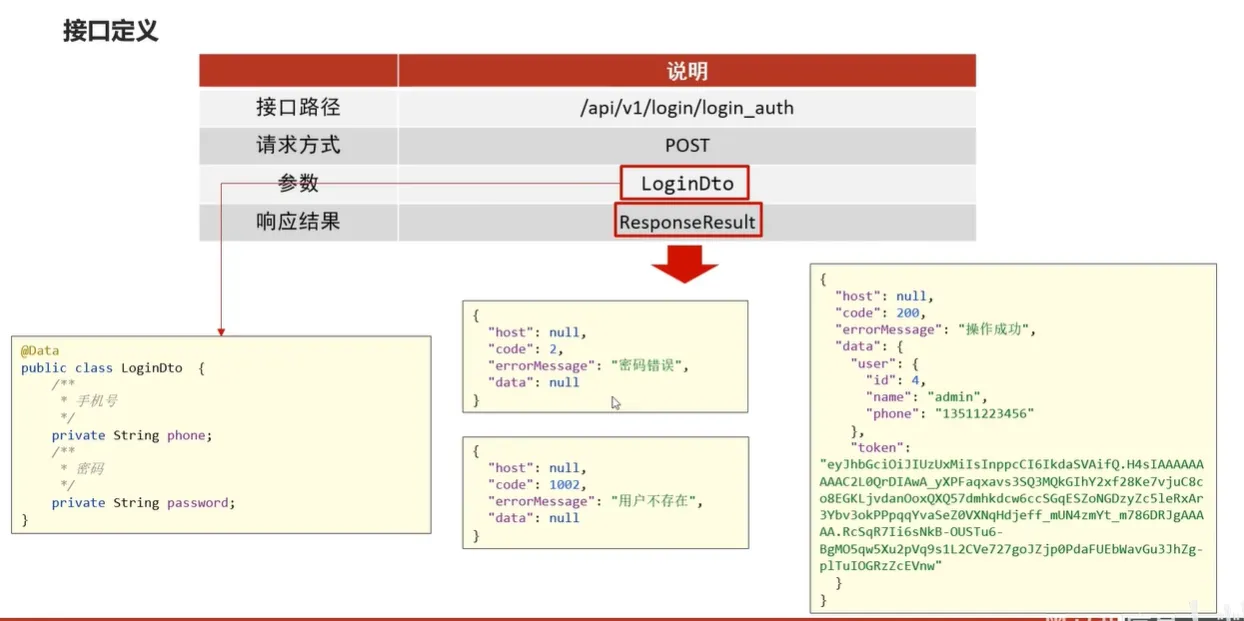Click the private String phone line
The width and height of the screenshot is (1244, 621).
132,436
